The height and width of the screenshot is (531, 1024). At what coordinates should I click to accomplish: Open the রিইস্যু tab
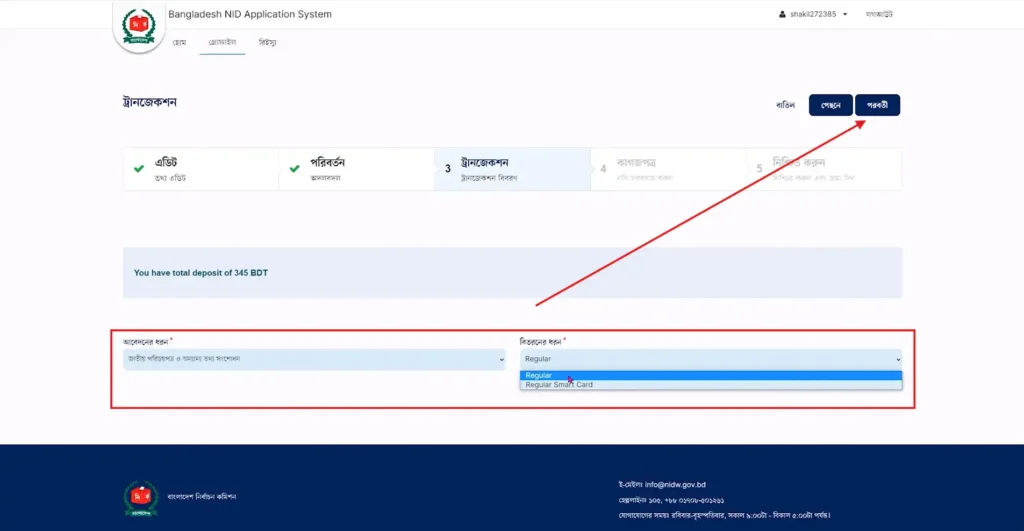coord(267,42)
